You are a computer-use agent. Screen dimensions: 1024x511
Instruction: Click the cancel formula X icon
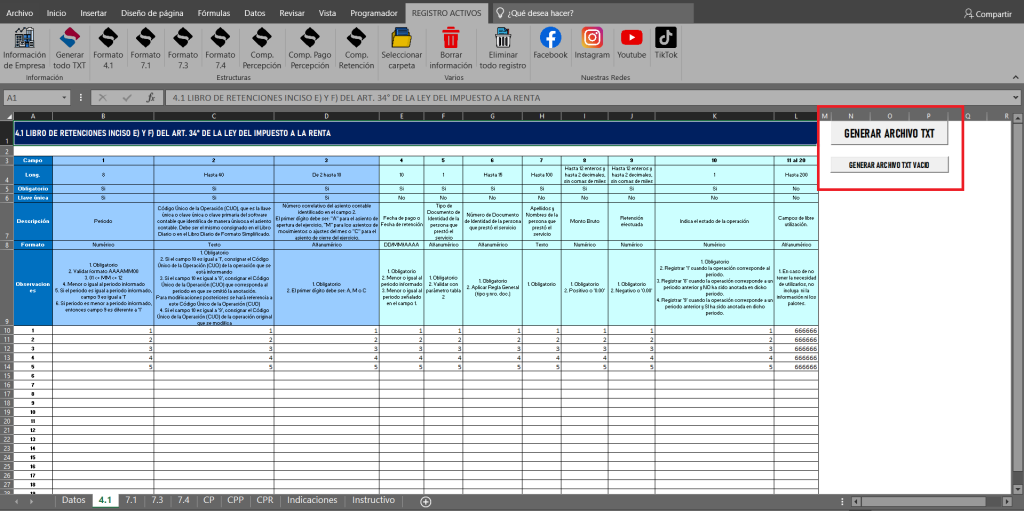click(x=103, y=97)
